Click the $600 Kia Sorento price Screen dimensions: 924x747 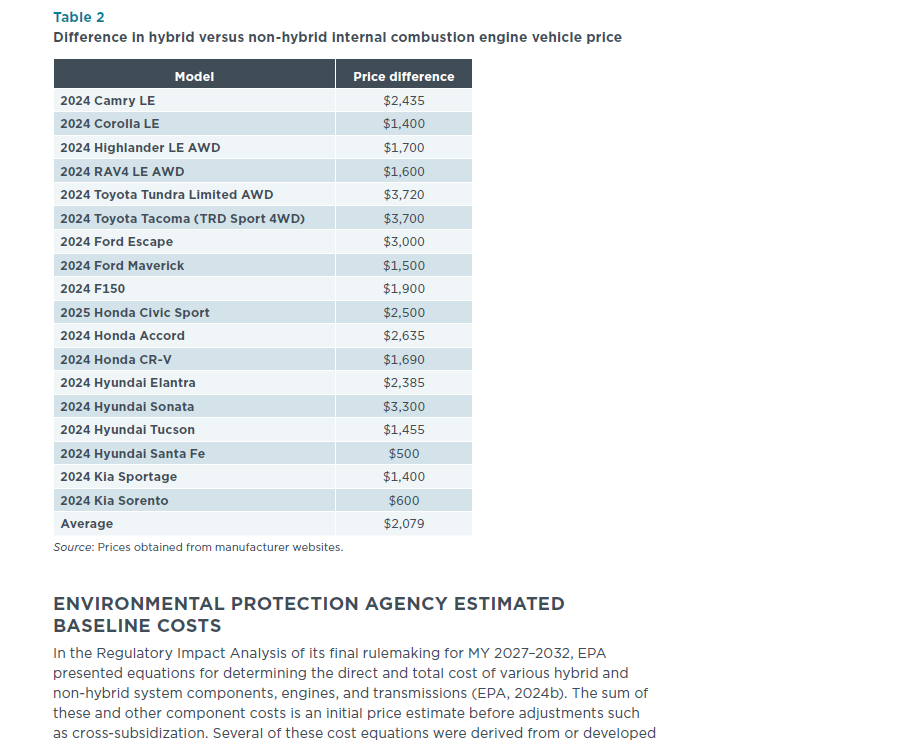point(404,501)
